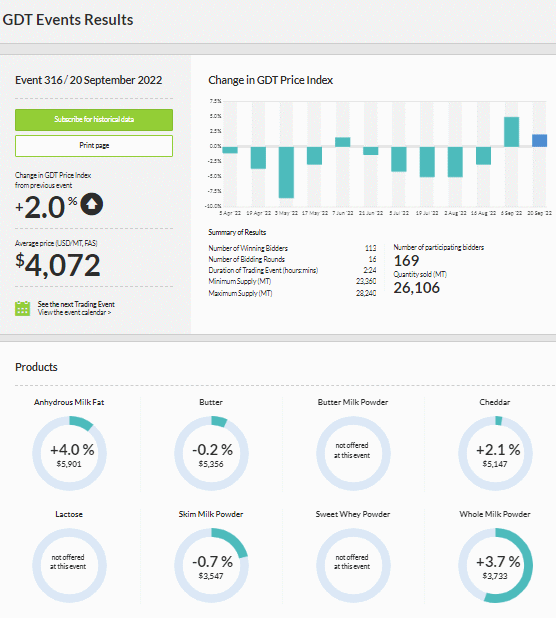Click the Duration of Trading Event row
556x618 pixels.
[x=292, y=270]
